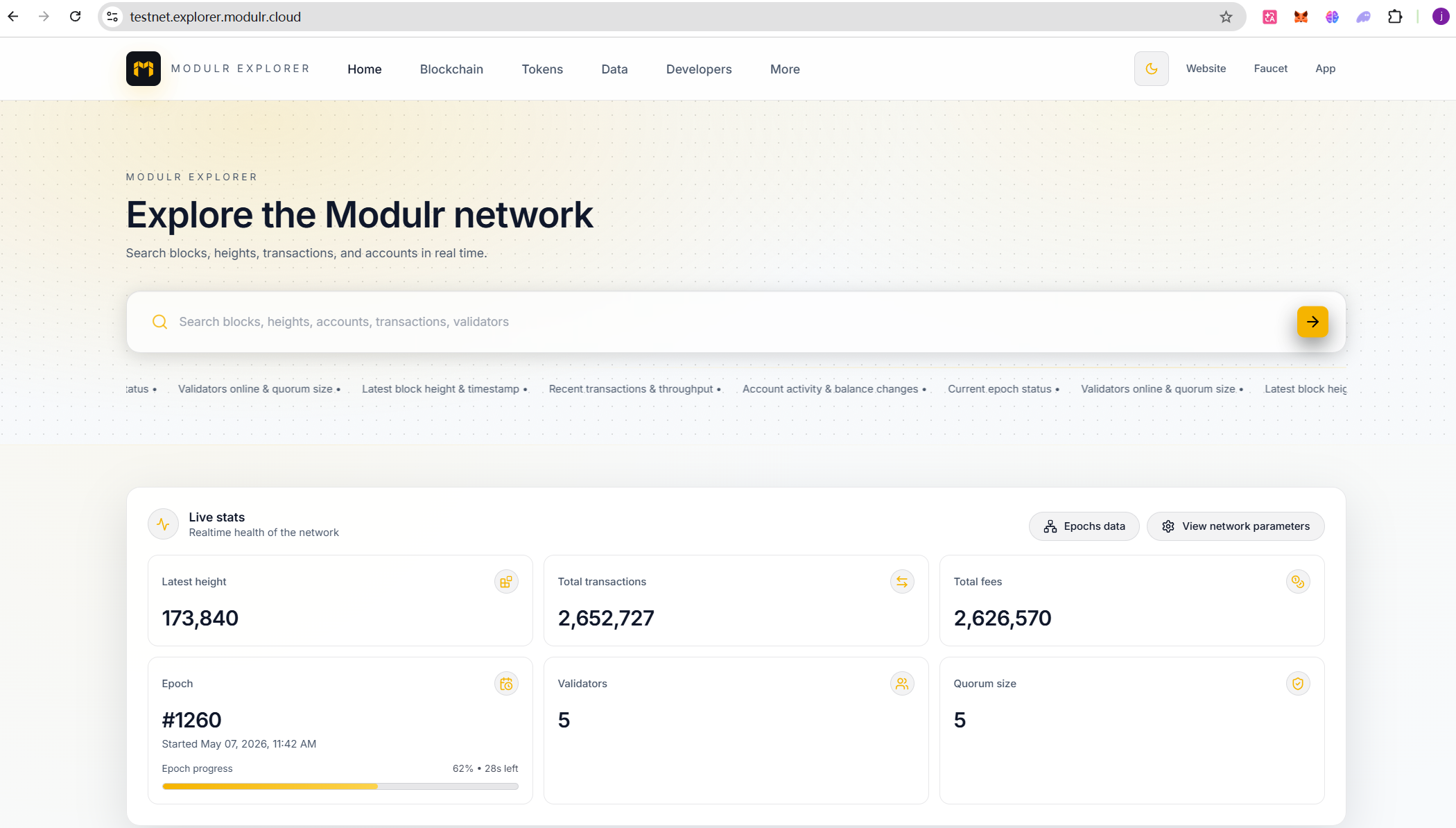Click the Validators people icon

(902, 684)
